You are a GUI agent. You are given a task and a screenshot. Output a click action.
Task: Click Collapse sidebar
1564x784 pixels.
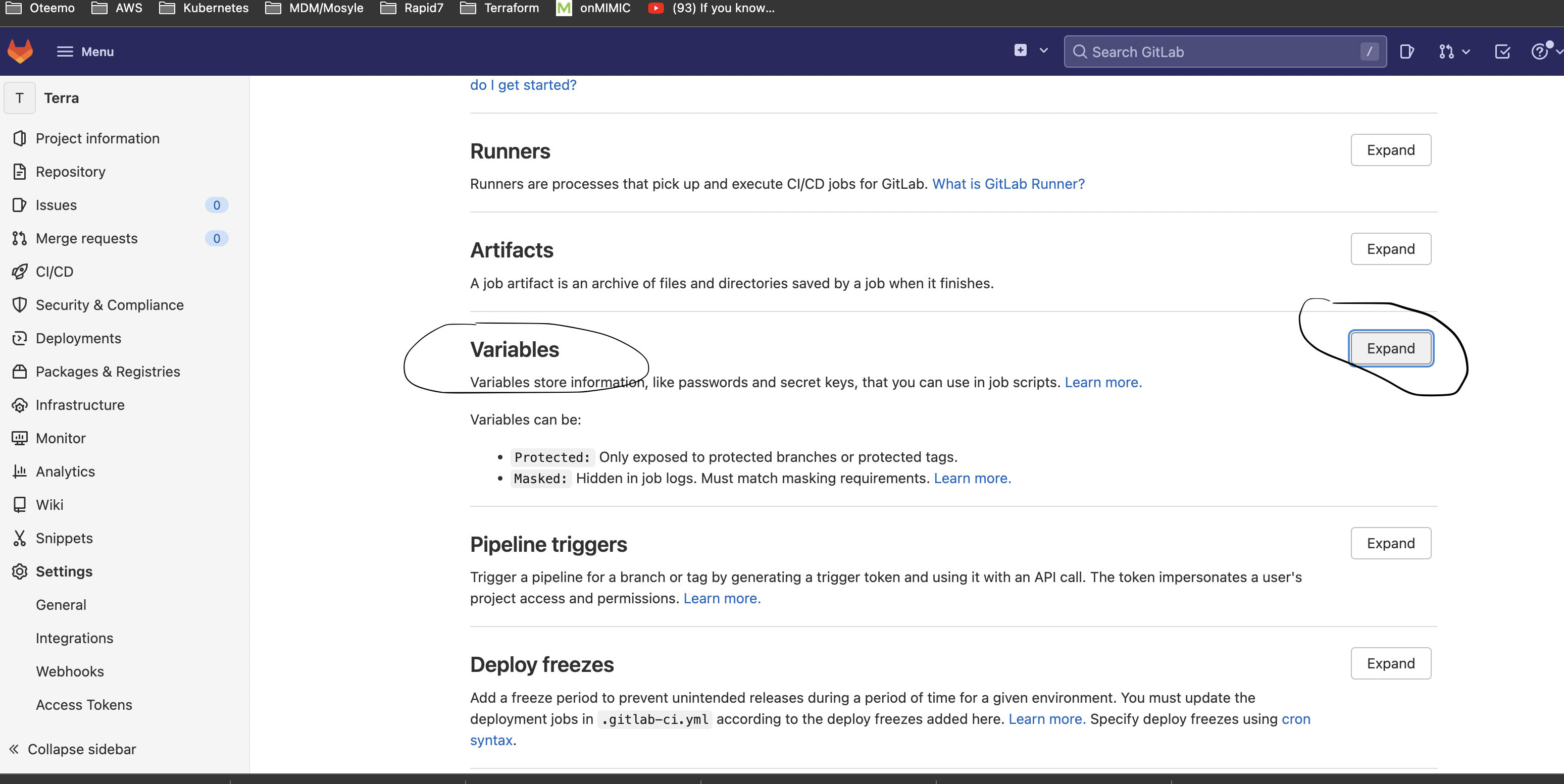(x=73, y=749)
